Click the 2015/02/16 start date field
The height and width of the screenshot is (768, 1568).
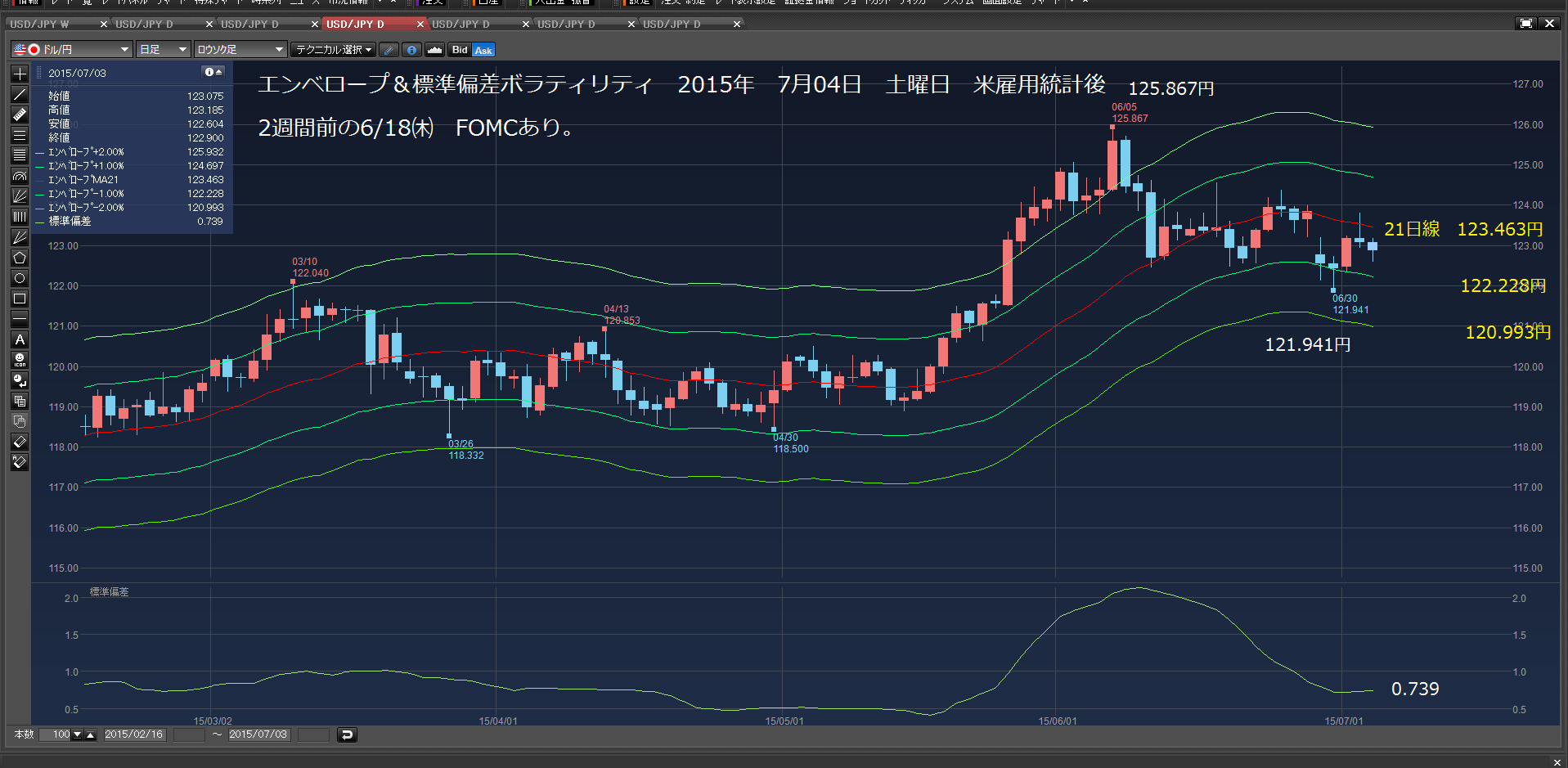coord(134,734)
